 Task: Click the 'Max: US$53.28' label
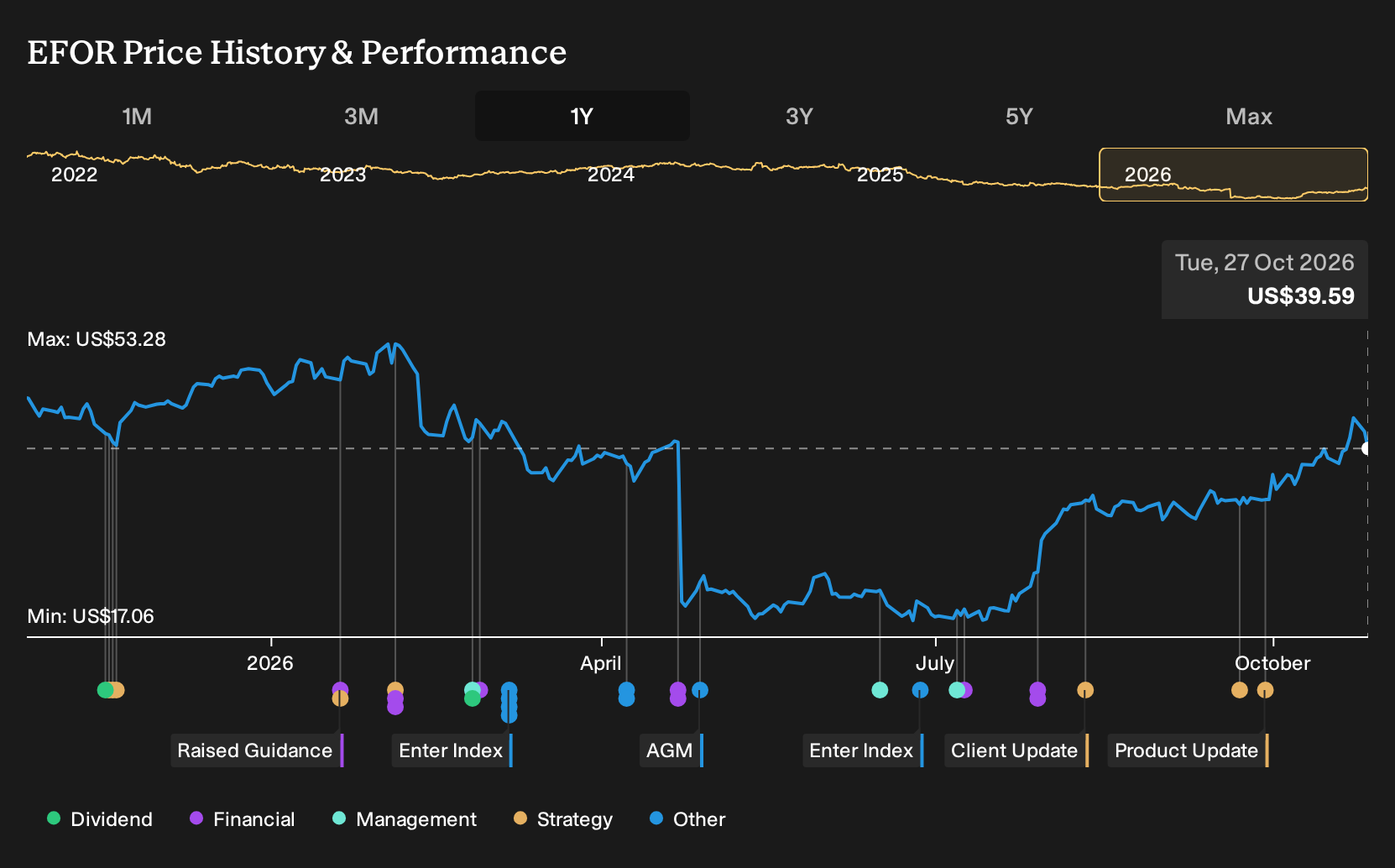click(x=97, y=339)
